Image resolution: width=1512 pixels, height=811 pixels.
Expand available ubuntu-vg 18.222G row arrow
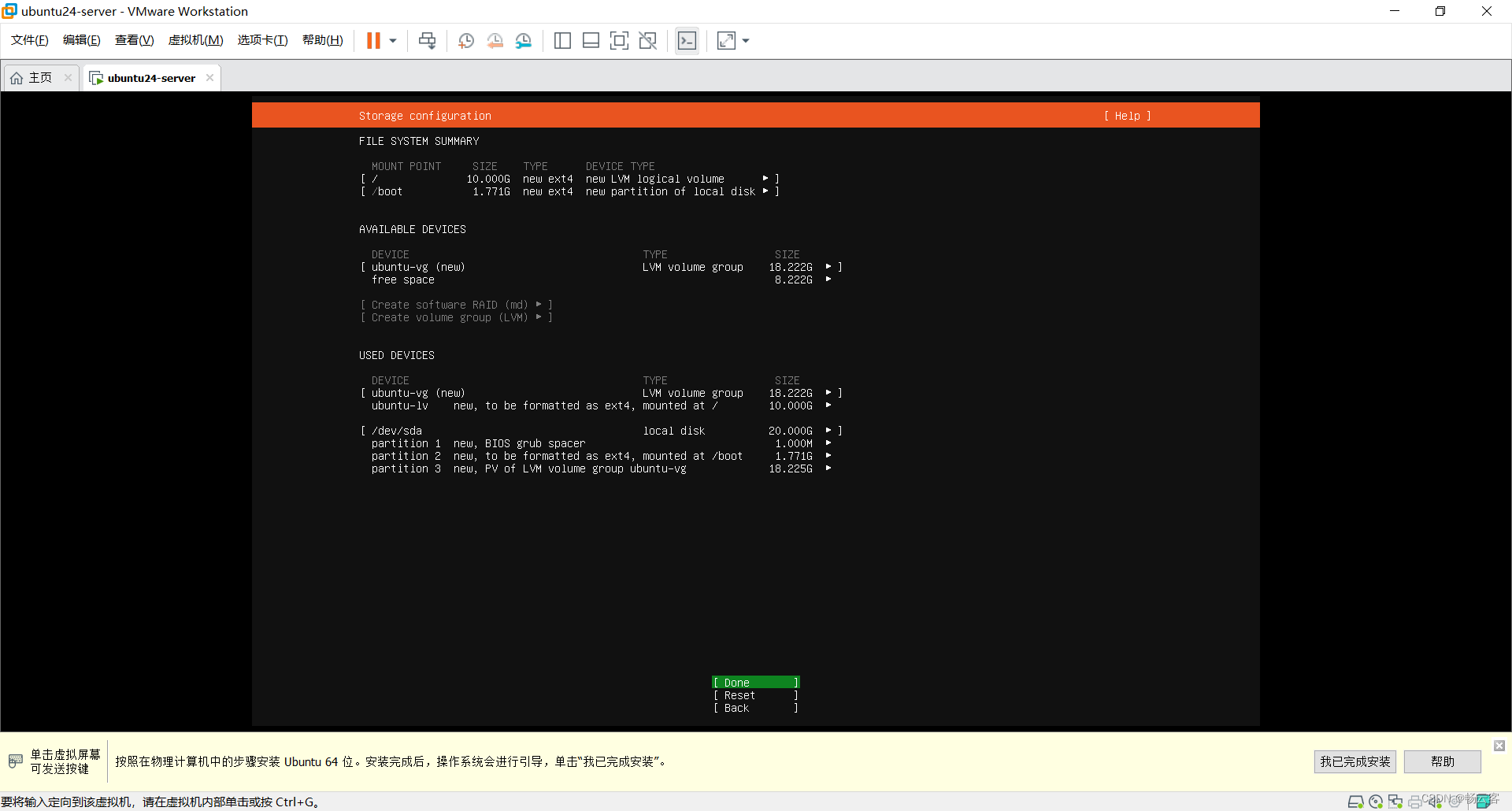828,267
